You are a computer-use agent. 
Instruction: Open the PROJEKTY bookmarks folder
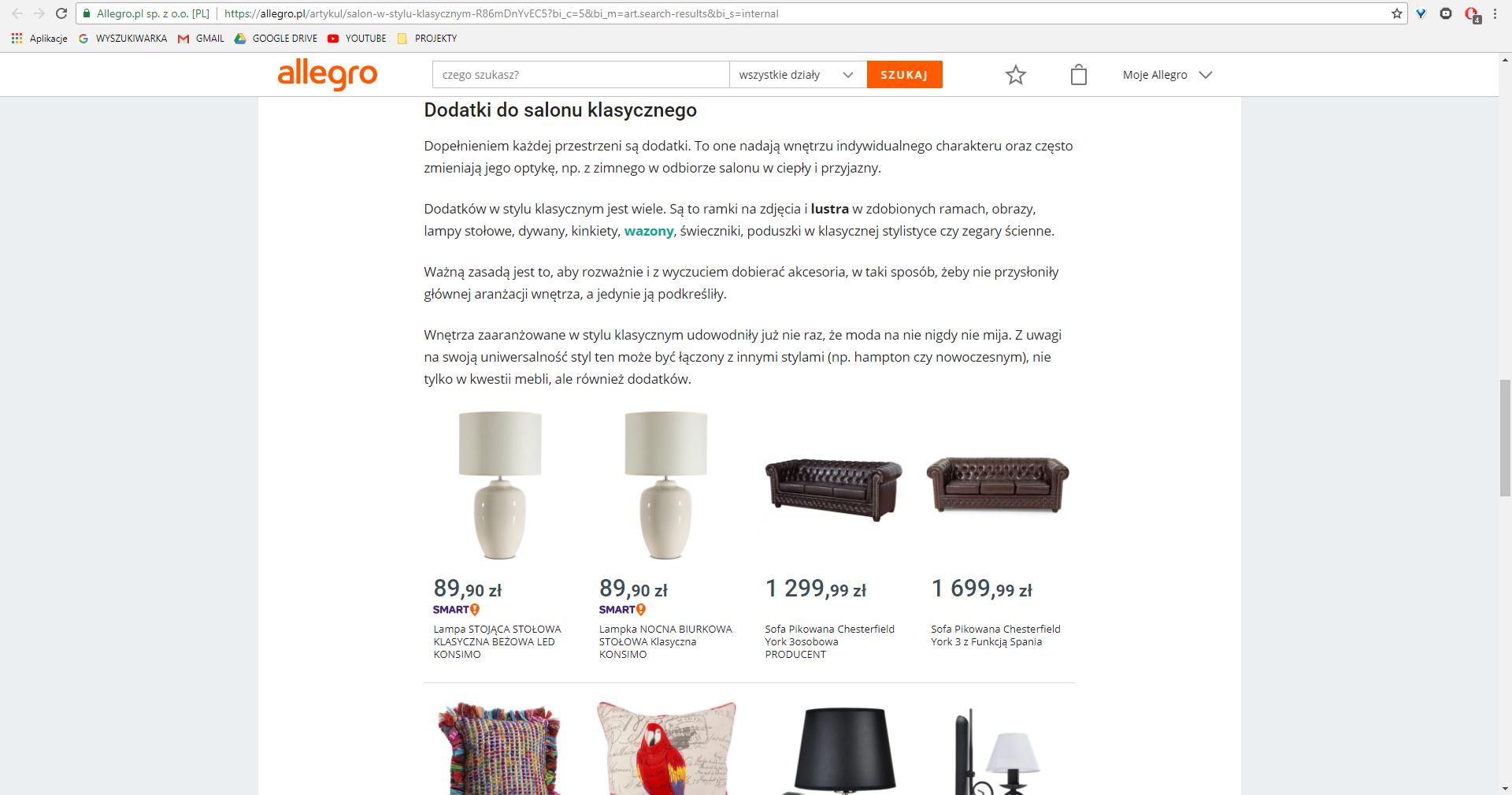coord(427,38)
